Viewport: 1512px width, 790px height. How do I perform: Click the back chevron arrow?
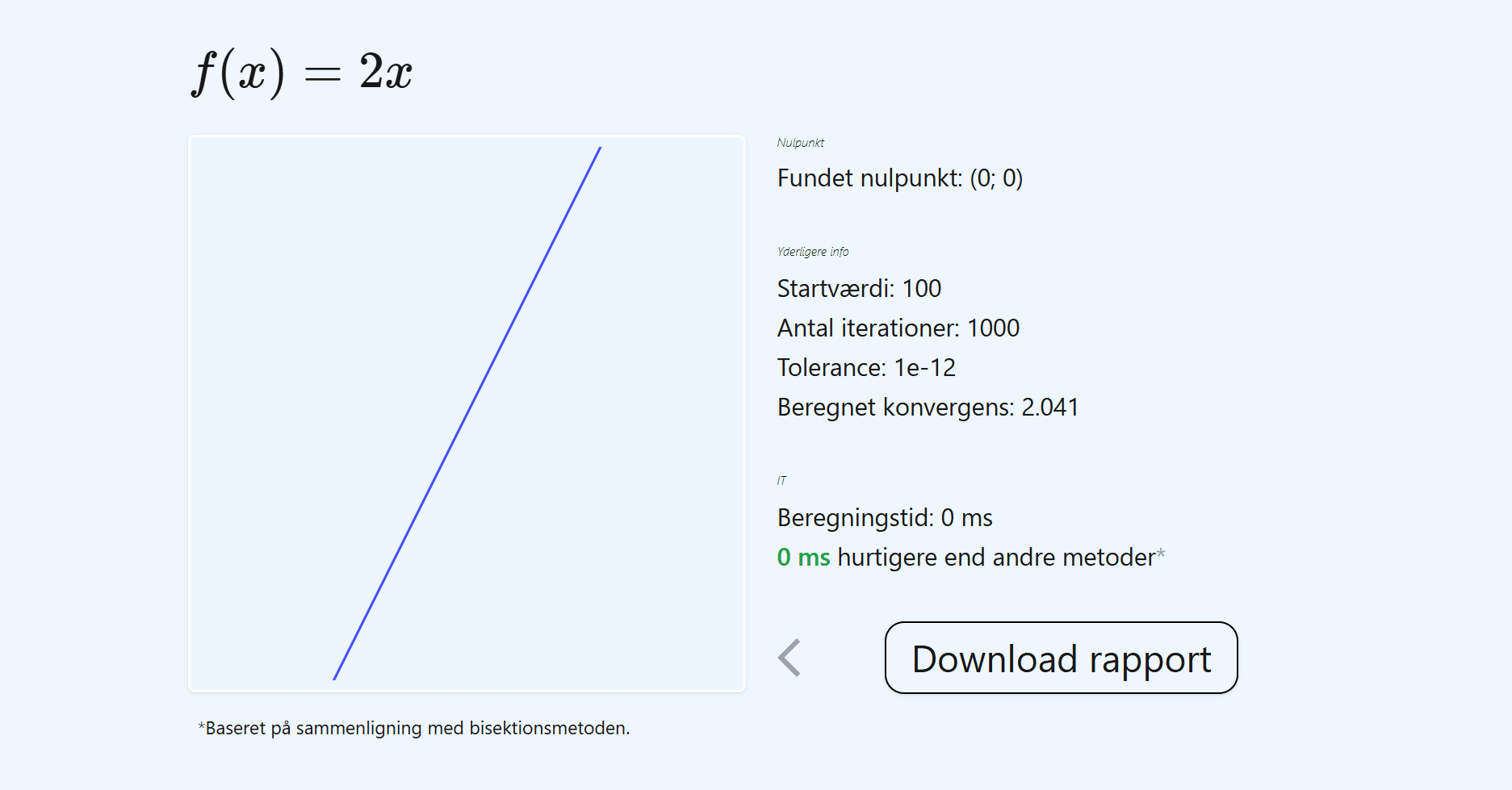790,658
